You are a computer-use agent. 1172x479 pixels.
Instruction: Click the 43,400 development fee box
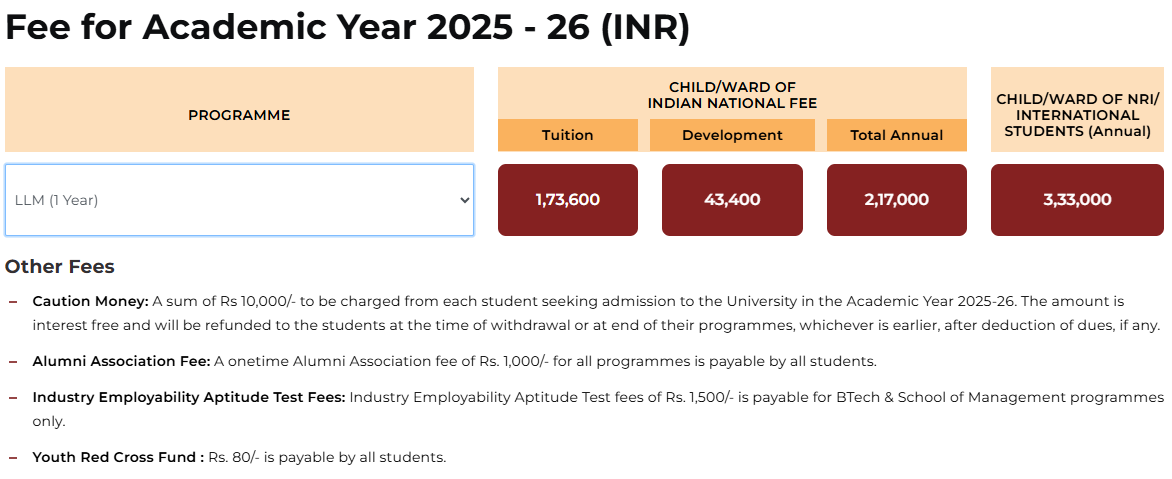[x=732, y=200]
